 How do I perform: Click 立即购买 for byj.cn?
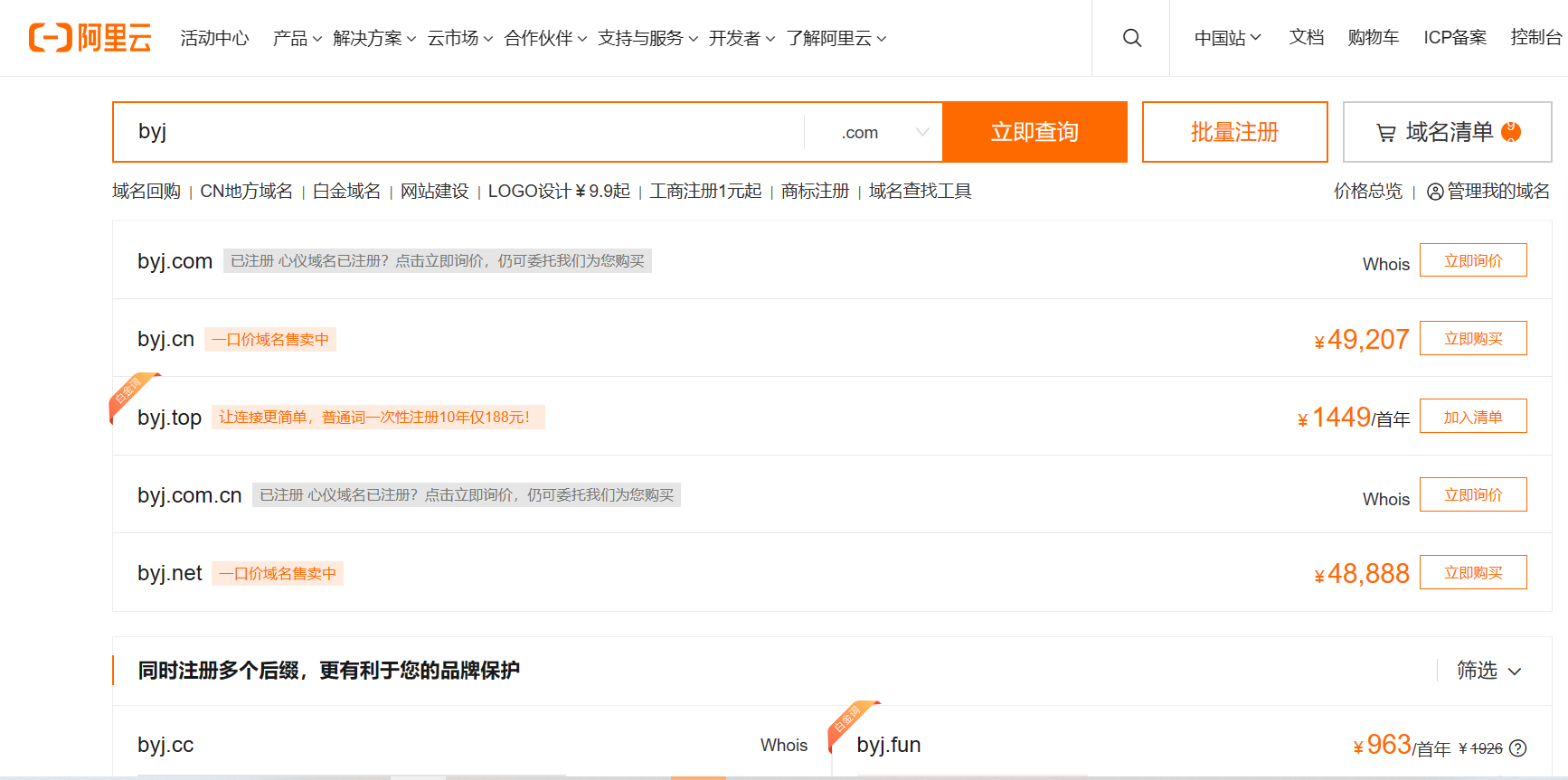[1472, 339]
